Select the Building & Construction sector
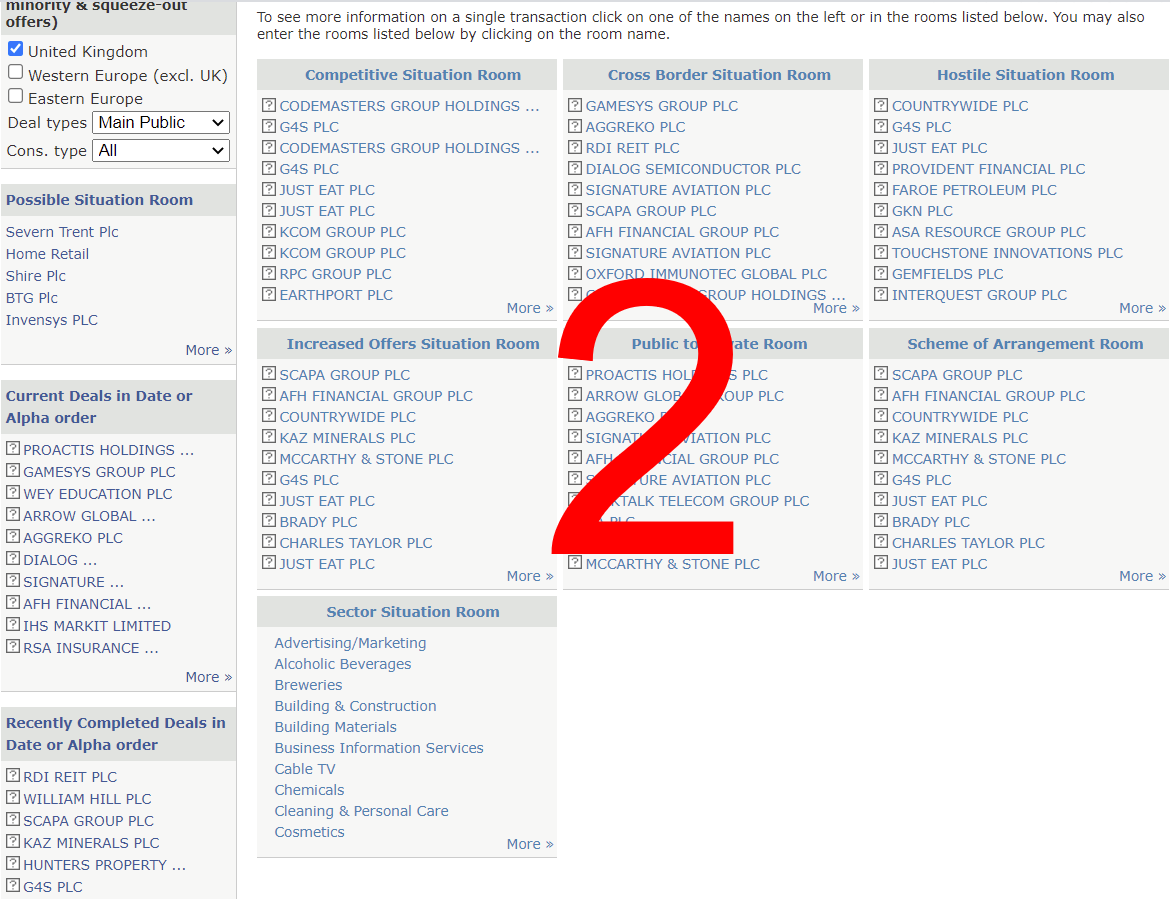This screenshot has height=899, width=1170. click(355, 706)
